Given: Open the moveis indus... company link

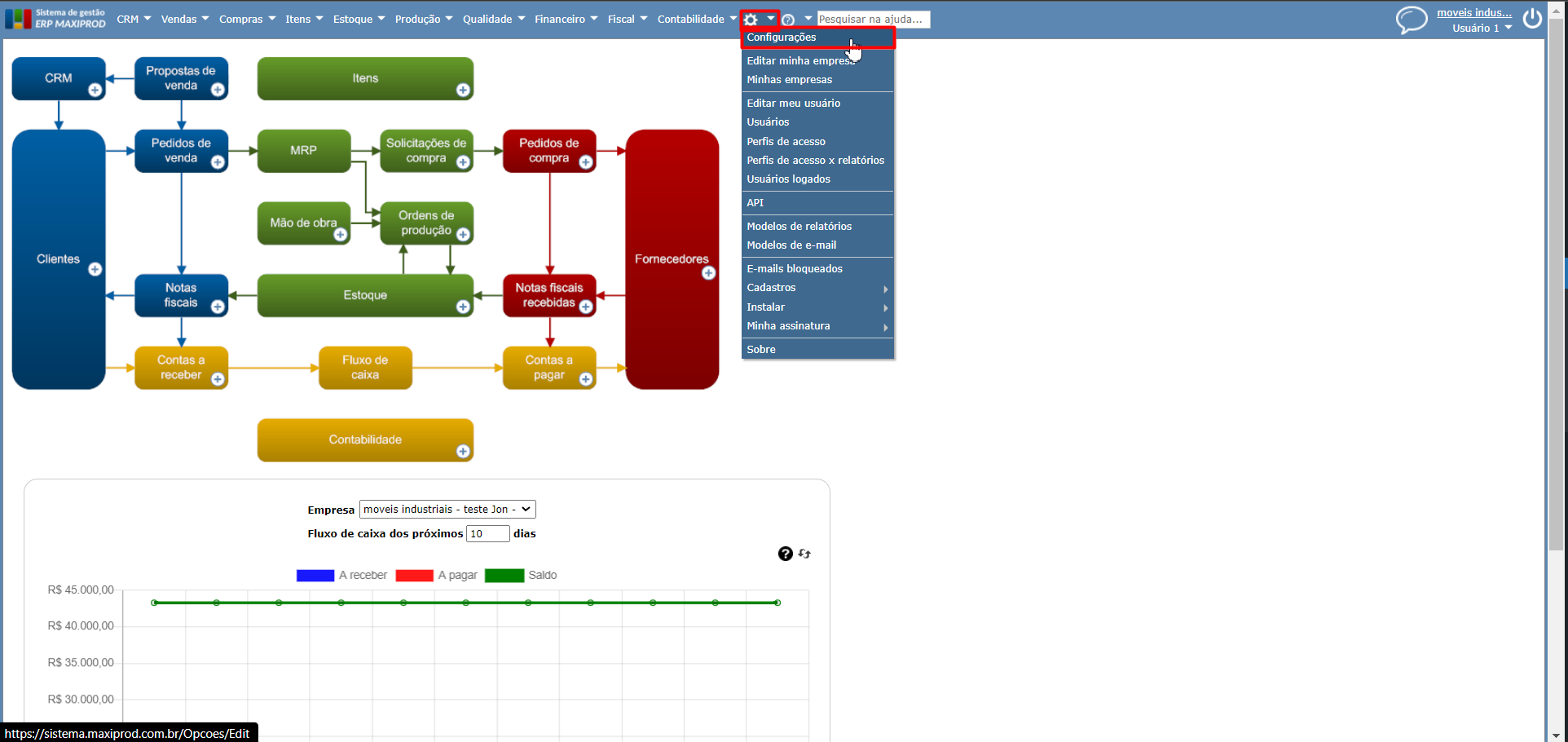Looking at the screenshot, I should click(1473, 12).
